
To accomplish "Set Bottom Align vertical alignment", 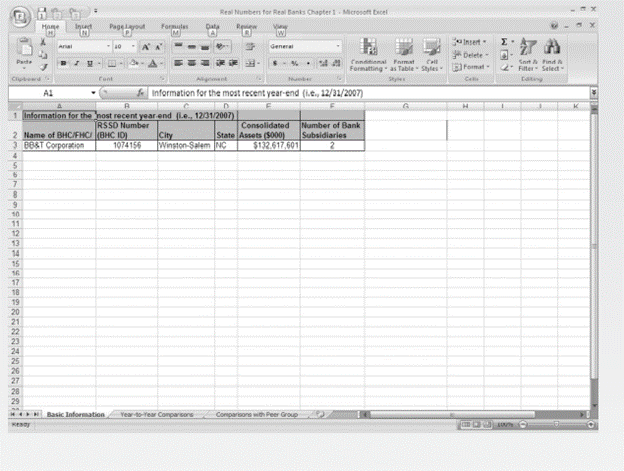I will [x=205, y=47].
